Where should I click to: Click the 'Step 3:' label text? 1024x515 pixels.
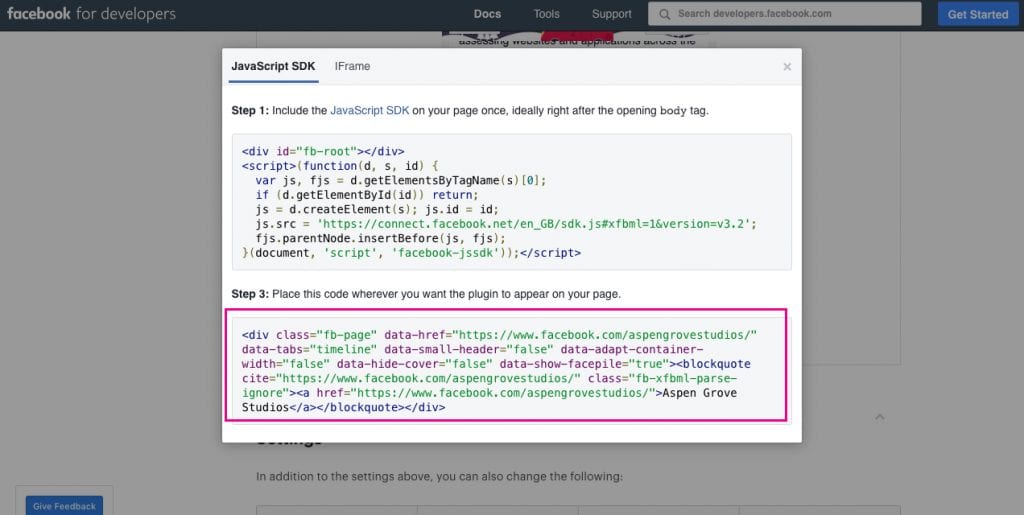[250, 294]
